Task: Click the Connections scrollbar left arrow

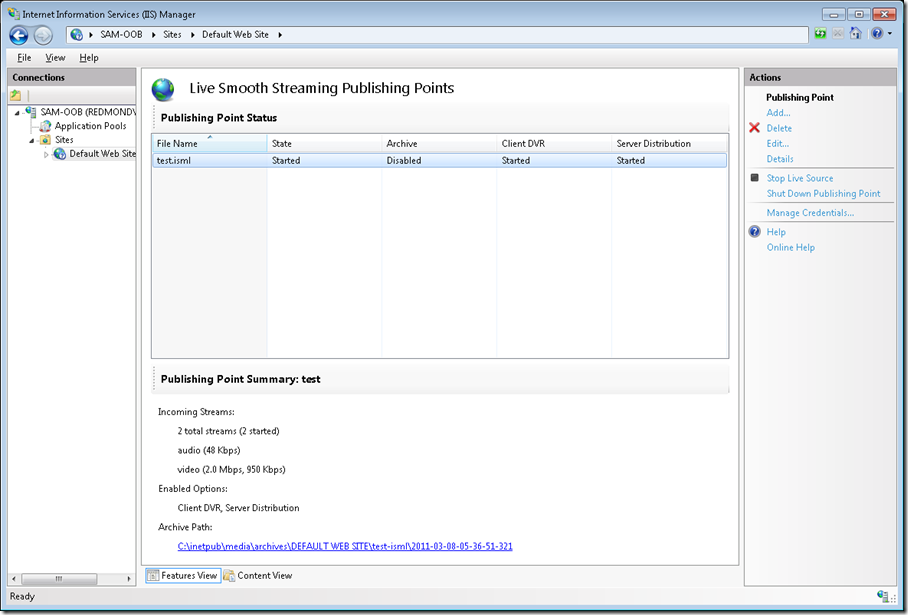Action: click(x=14, y=579)
